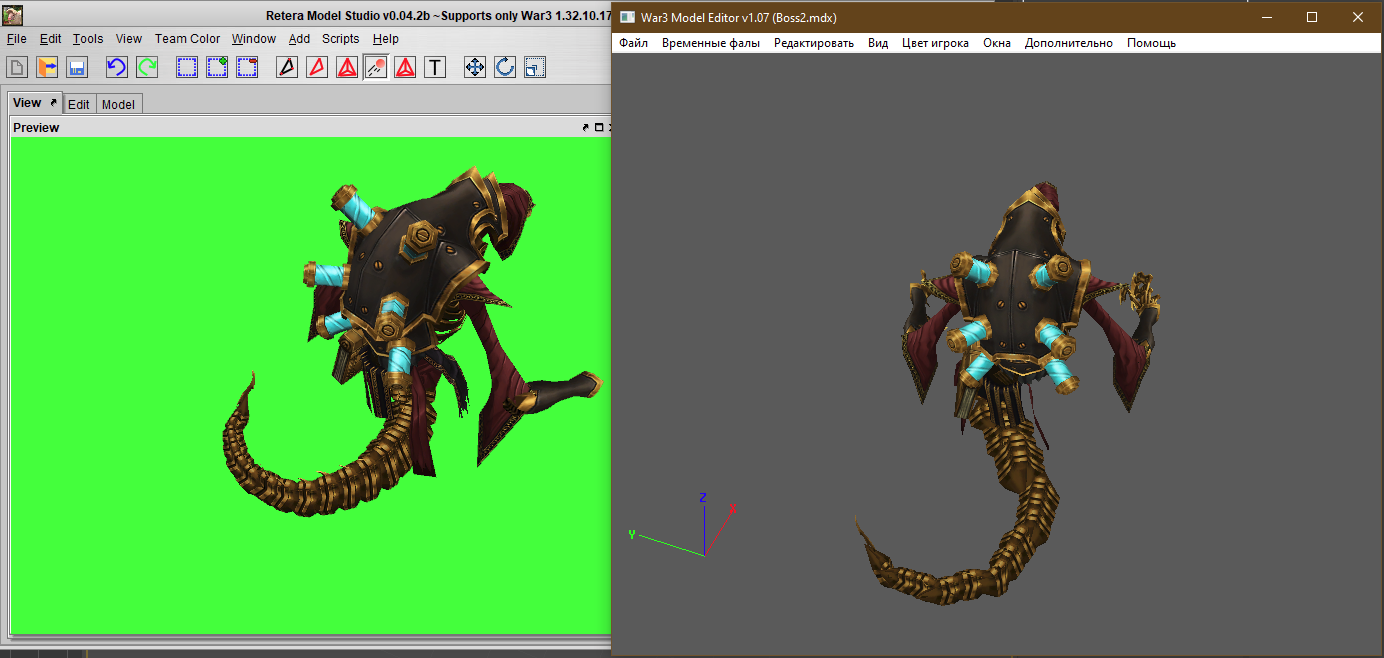Click the XYZ axis gizmo in viewport

pyautogui.click(x=703, y=530)
